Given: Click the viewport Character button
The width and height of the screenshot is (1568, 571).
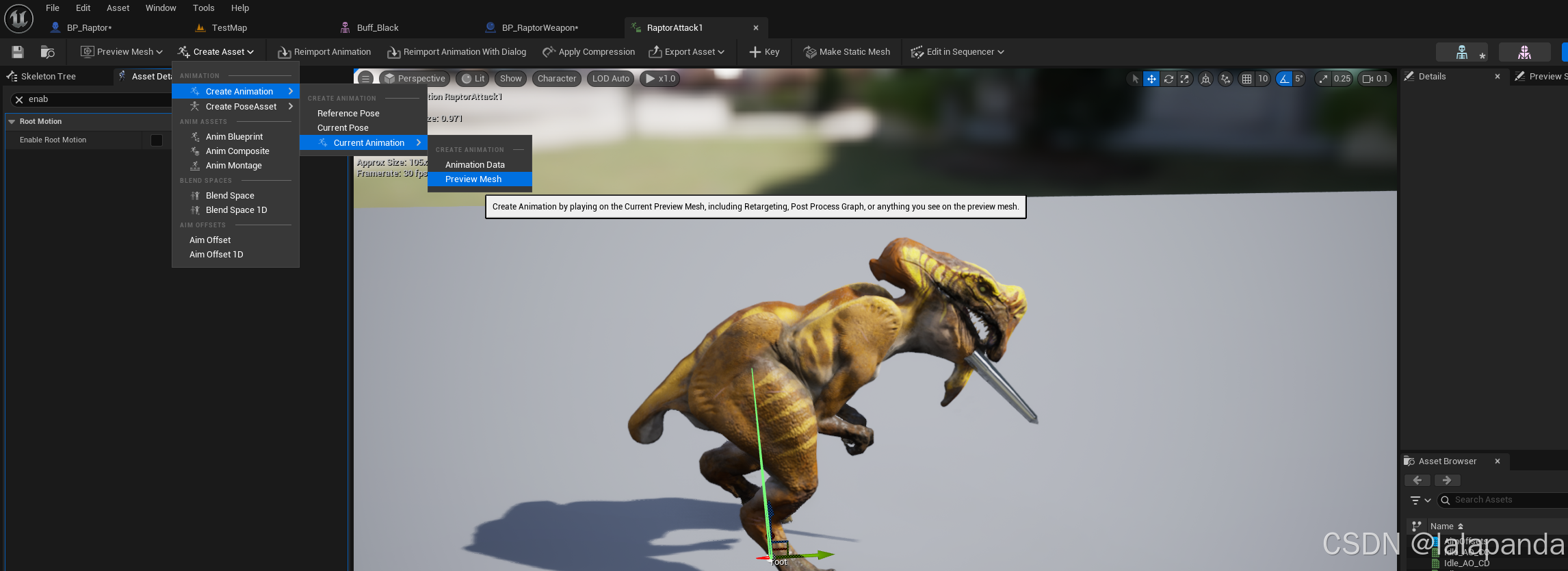Looking at the screenshot, I should tap(557, 79).
